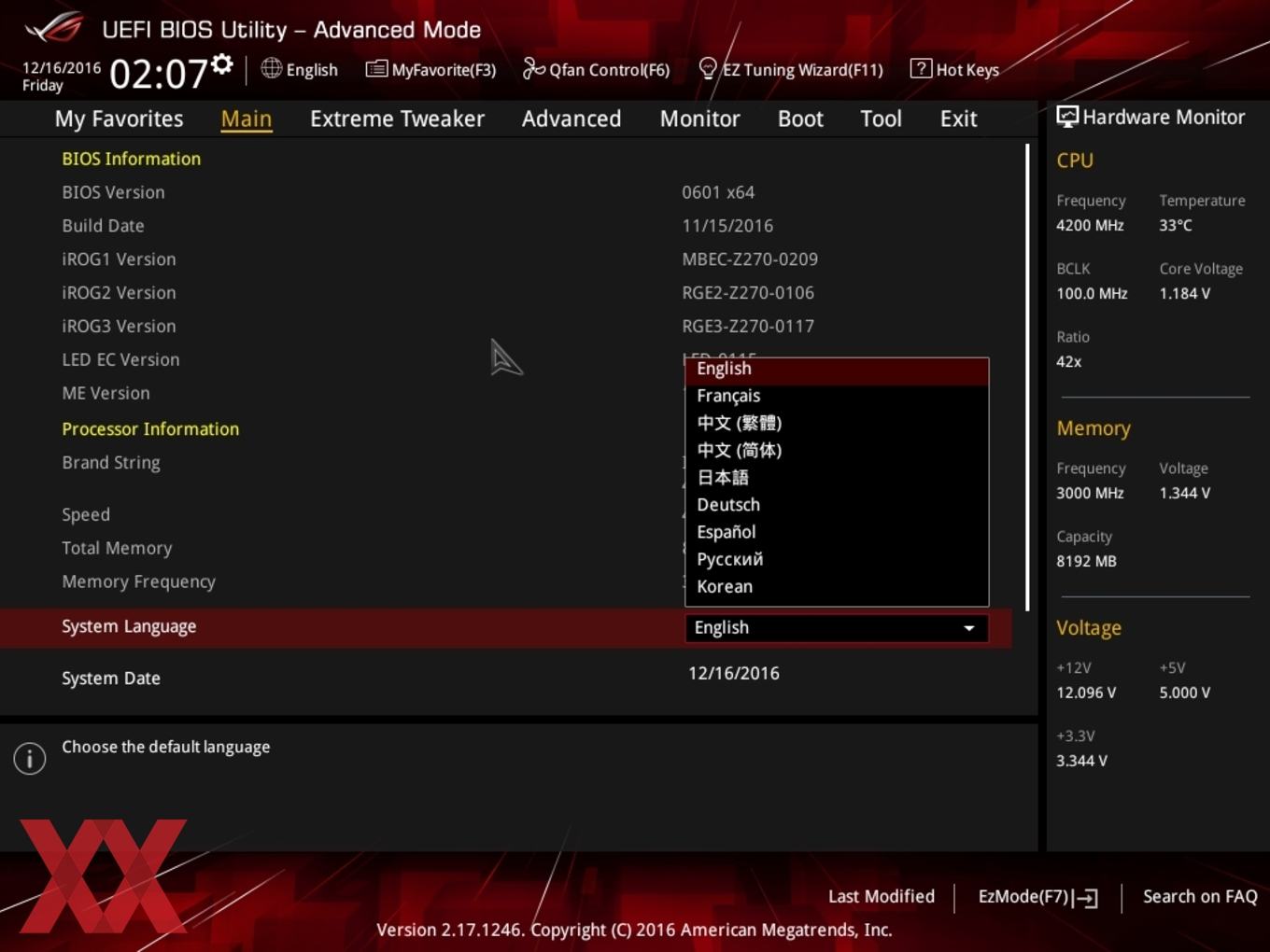This screenshot has width=1270, height=952.
Task: Click the main panel vertical scrollbar
Action: (x=1028, y=377)
